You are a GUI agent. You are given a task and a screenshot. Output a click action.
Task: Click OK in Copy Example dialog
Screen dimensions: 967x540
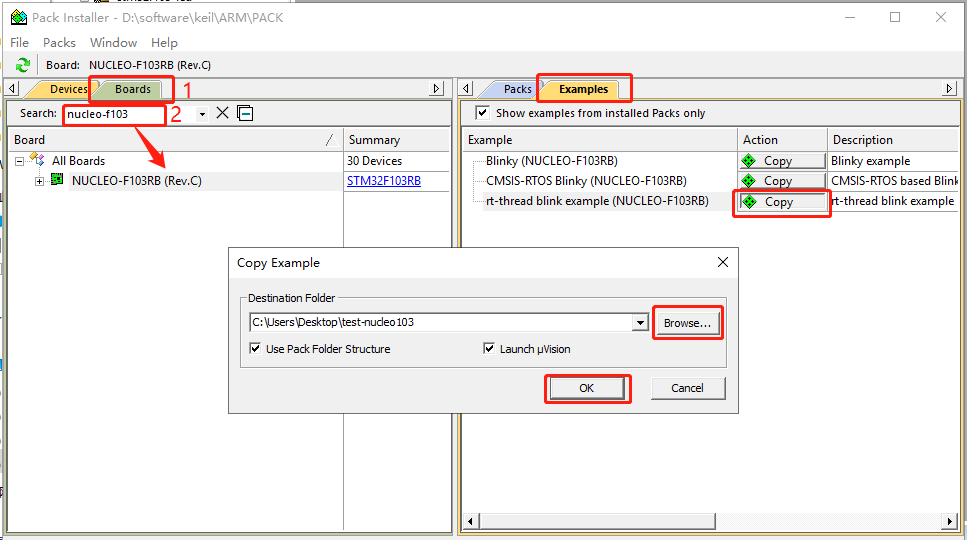pyautogui.click(x=586, y=388)
